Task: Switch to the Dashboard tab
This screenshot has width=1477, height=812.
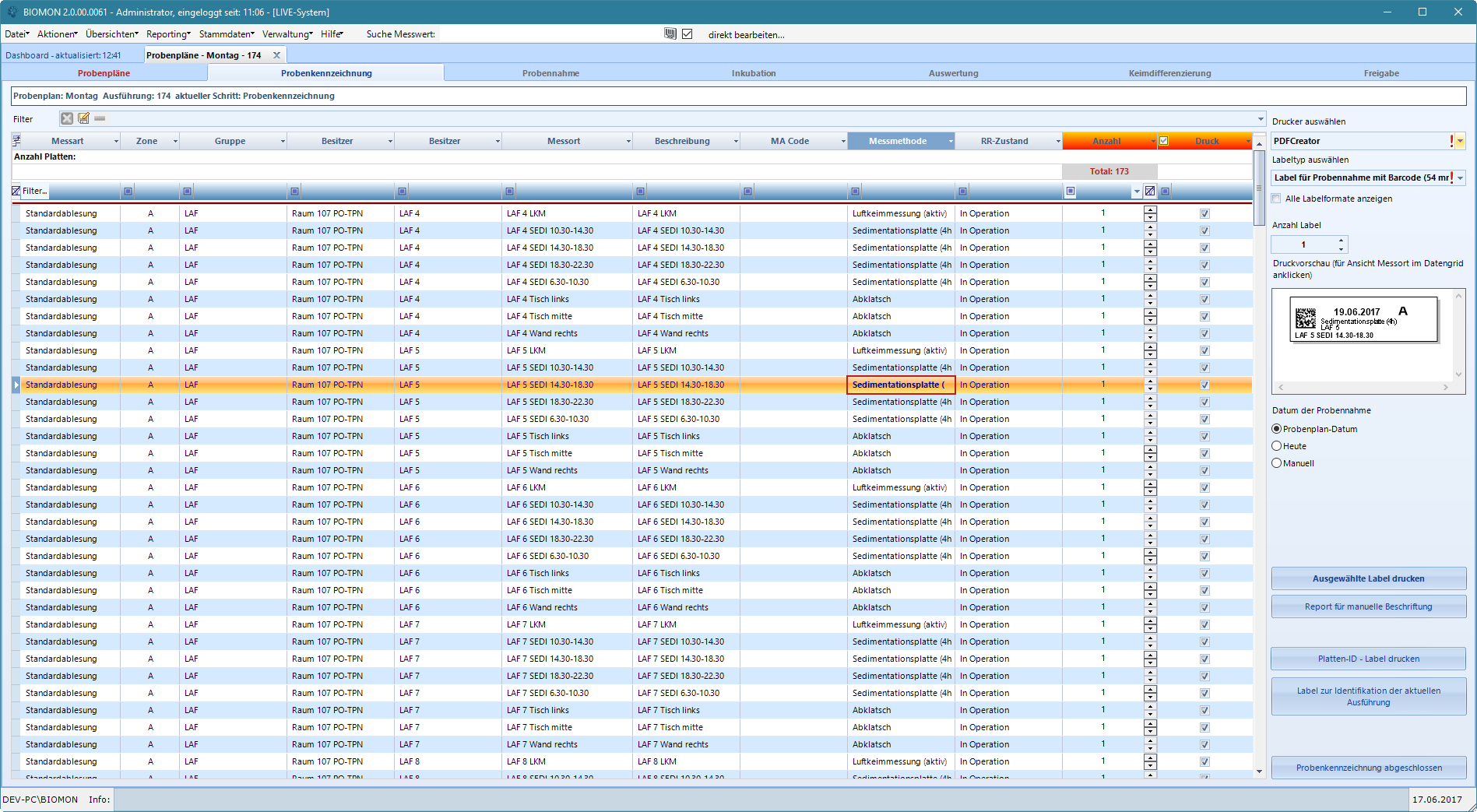Action: (x=63, y=55)
